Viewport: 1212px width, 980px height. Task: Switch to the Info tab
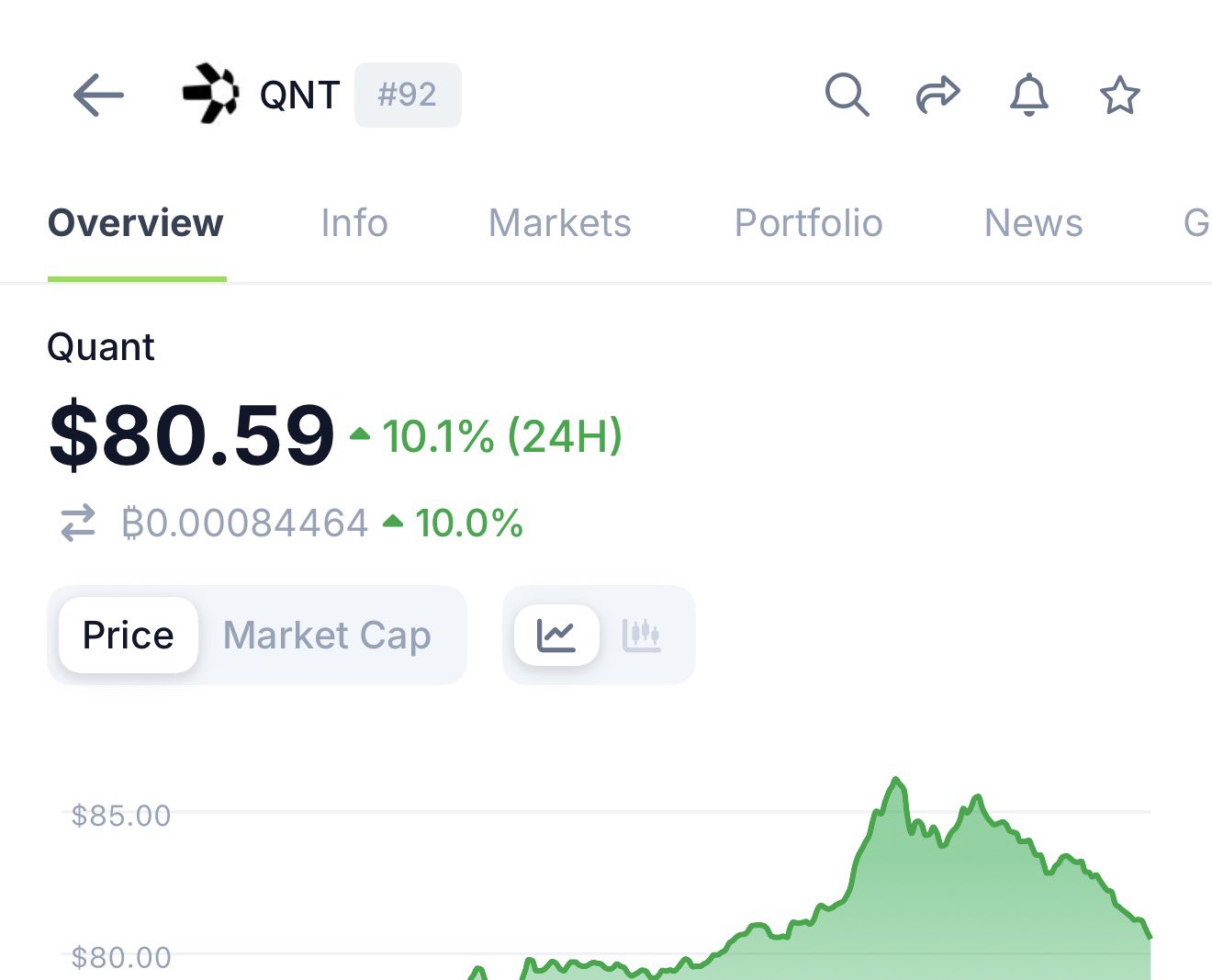[354, 223]
